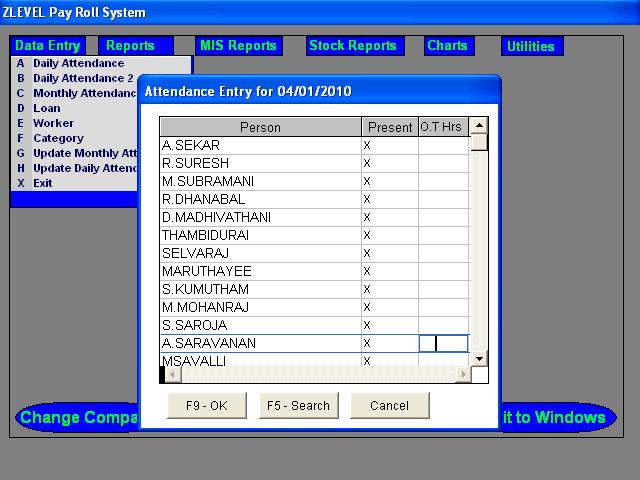640x480 pixels.
Task: Click Present mark for S.KUMUTHAM
Action: (x=367, y=289)
